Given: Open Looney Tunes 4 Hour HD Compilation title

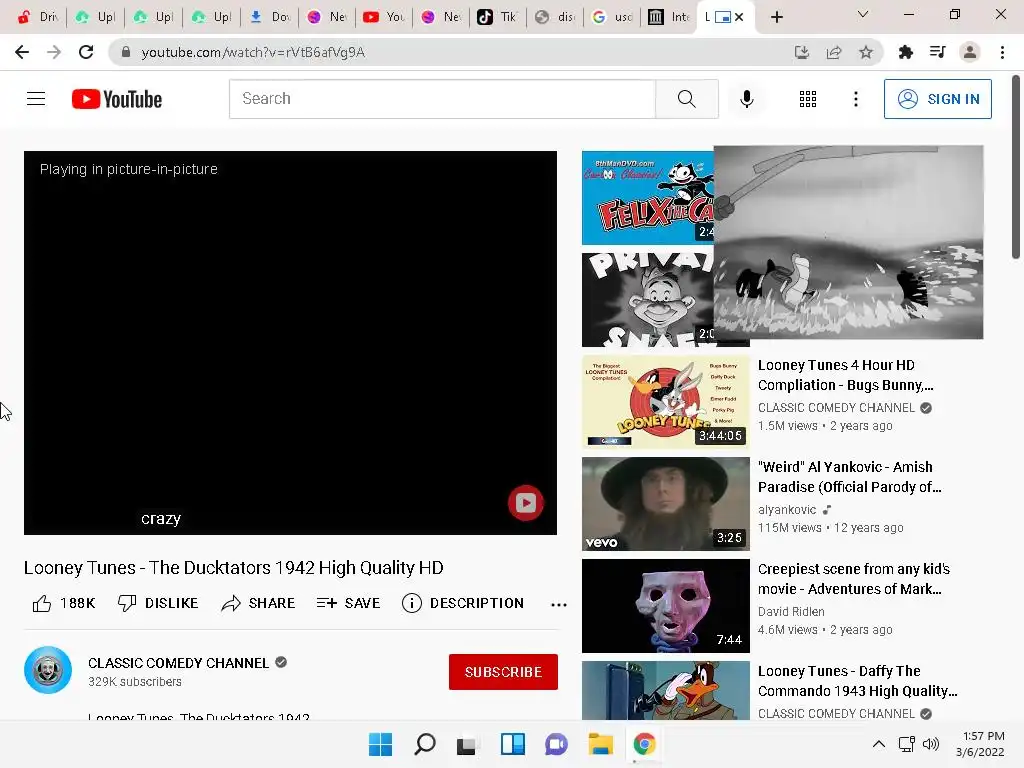Looking at the screenshot, I should coord(846,375).
